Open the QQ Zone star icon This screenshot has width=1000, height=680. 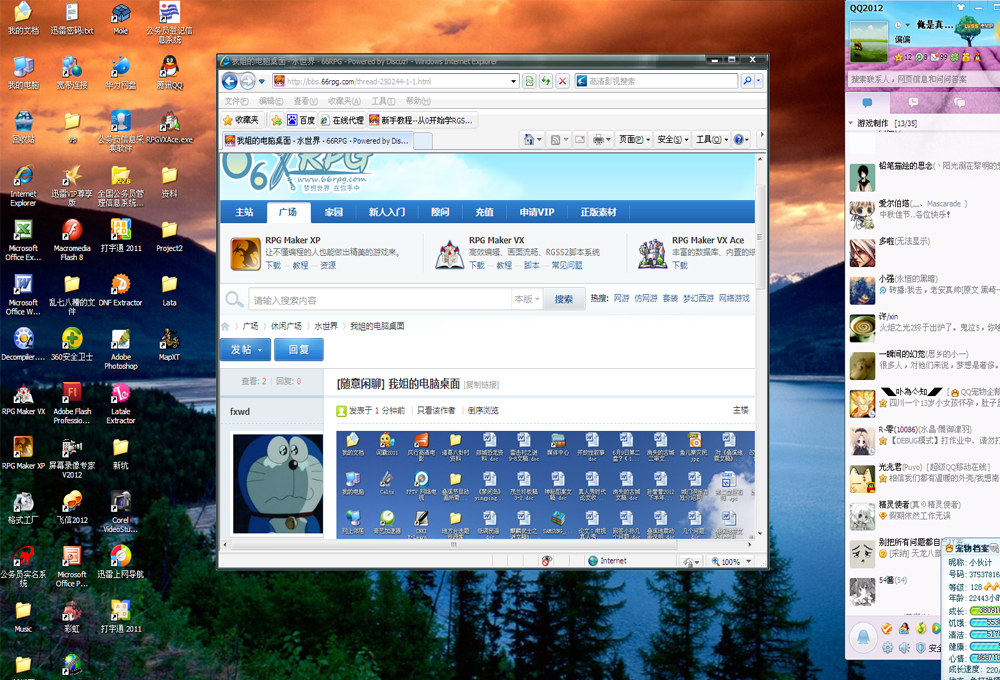[x=899, y=57]
